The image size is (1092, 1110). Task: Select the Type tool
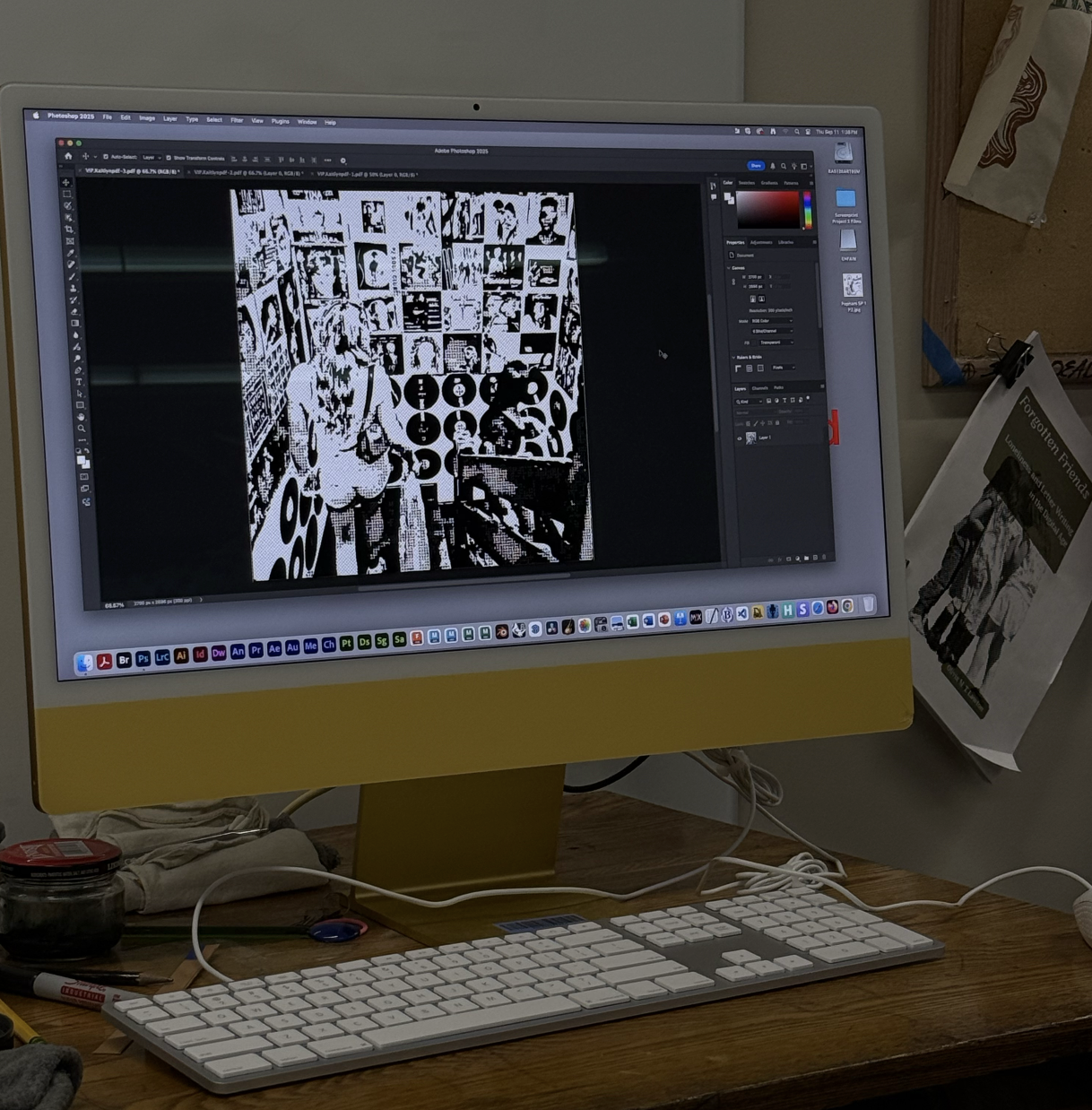click(x=79, y=382)
